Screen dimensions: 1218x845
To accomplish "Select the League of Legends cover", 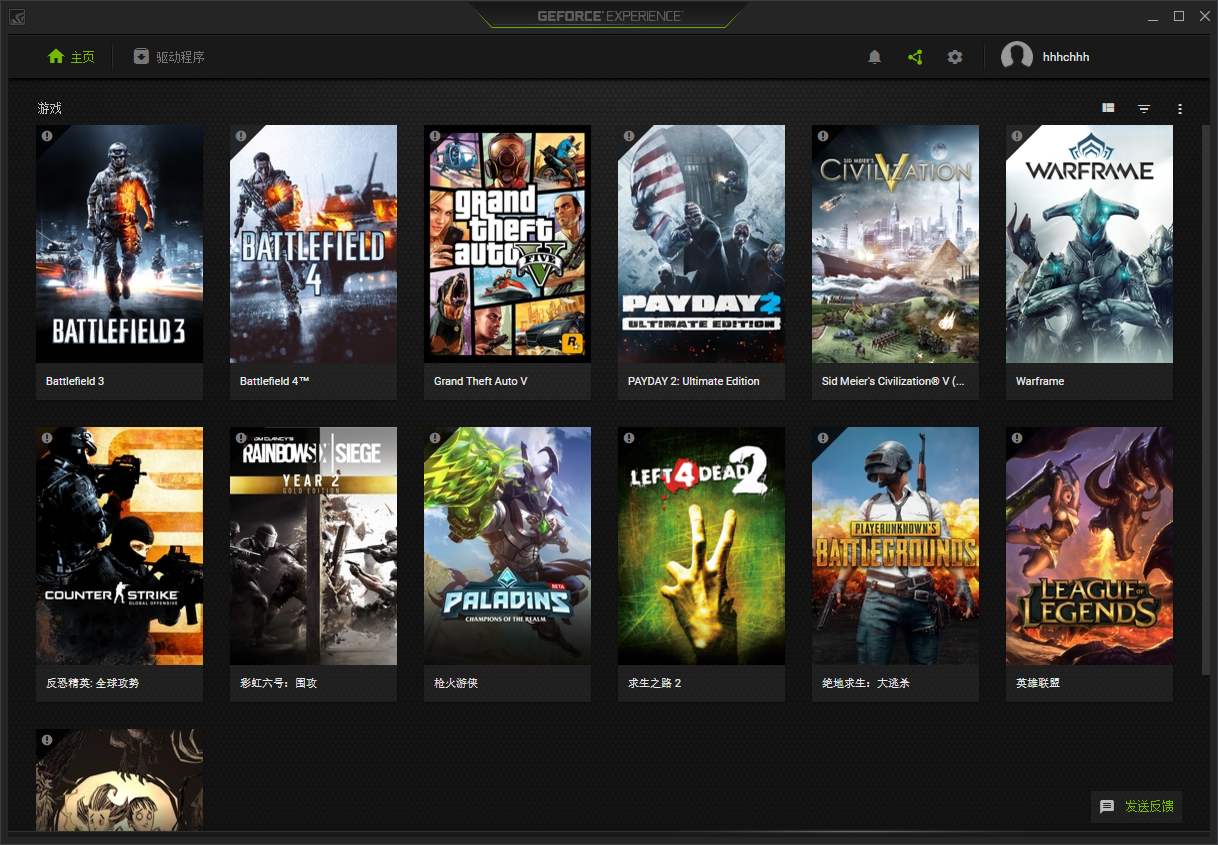I will (1089, 546).
